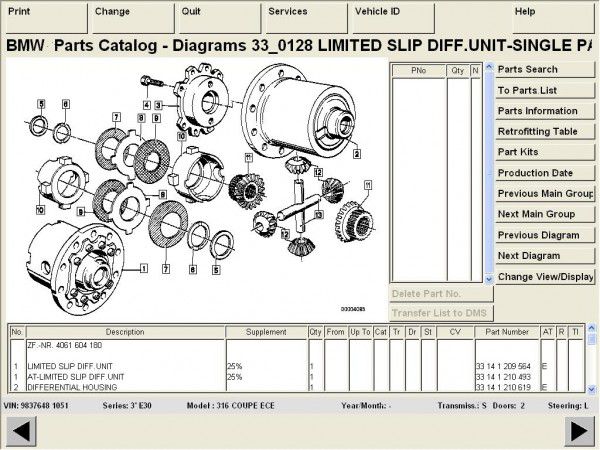This screenshot has width=600, height=450.
Task: Click callout 6 at top left of diagram
Action: [66, 104]
